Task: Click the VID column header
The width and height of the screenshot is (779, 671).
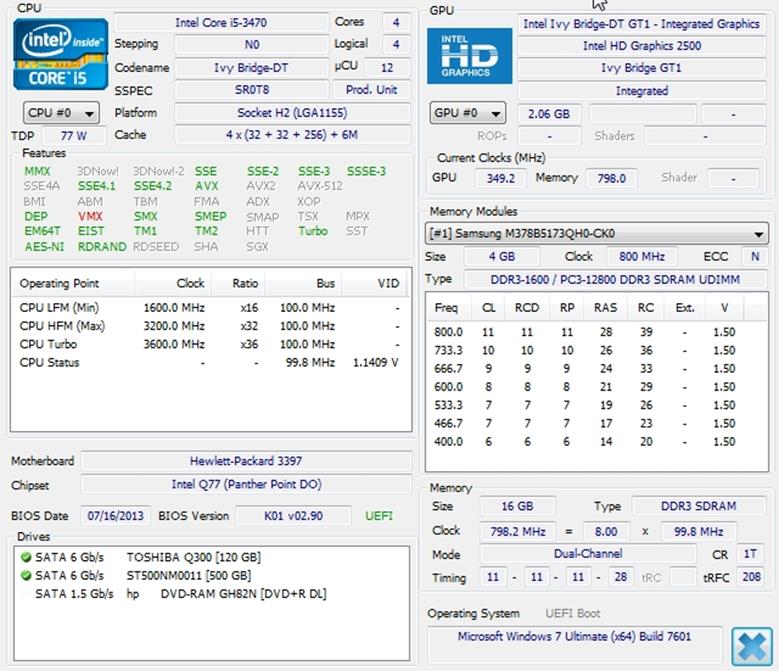Action: pos(375,283)
